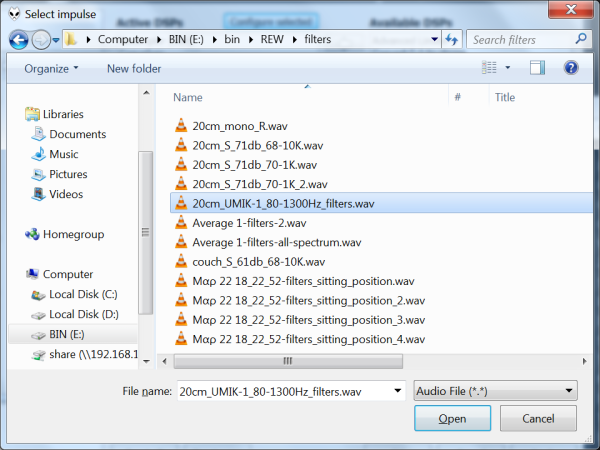Open the Audio File type dropdown
This screenshot has height=450, width=600.
[x=495, y=391]
